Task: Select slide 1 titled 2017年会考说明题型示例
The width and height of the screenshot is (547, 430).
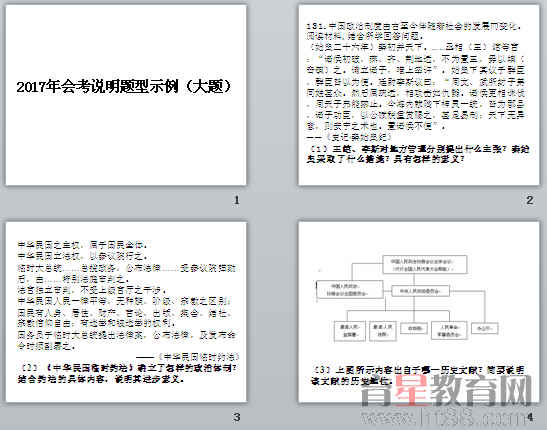Action: (x=126, y=95)
